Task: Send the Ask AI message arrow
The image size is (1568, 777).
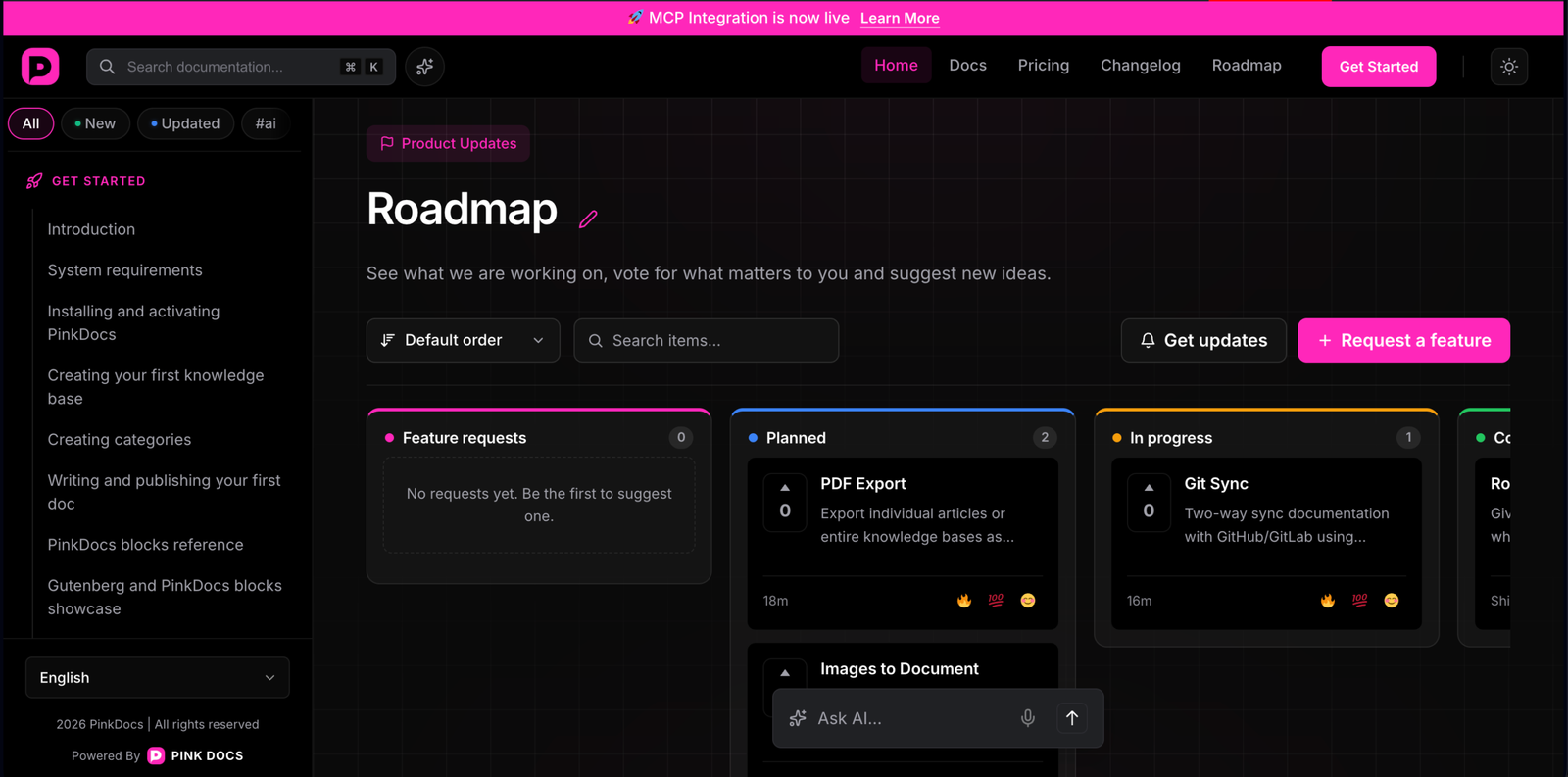Action: [x=1072, y=718]
